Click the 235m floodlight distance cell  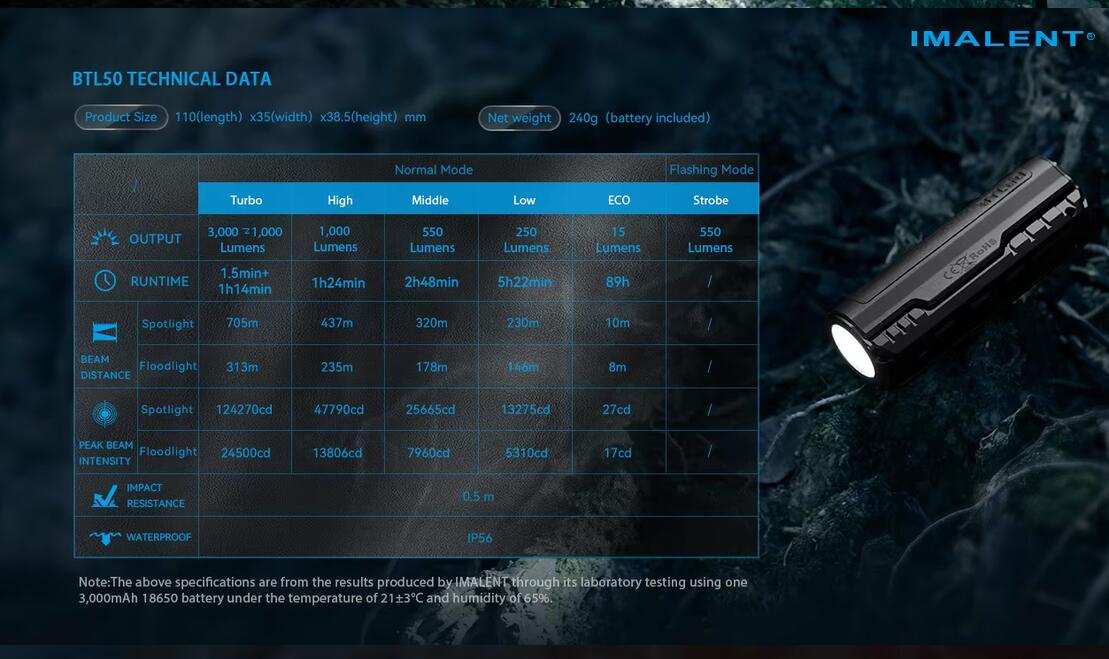[337, 367]
